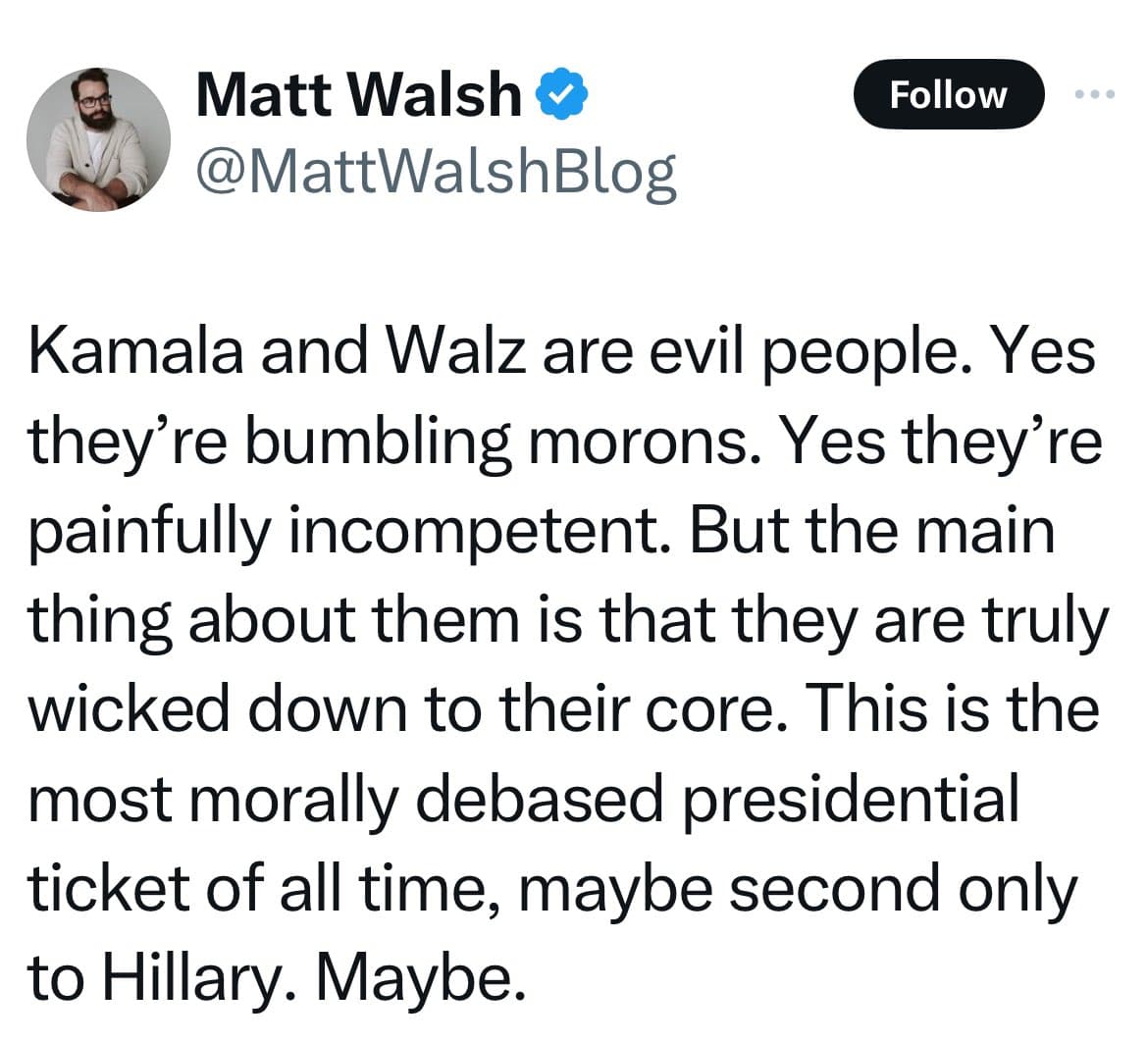The image size is (1148, 1042).
Task: Click the @MattWalshBlog handle
Action: [436, 174]
